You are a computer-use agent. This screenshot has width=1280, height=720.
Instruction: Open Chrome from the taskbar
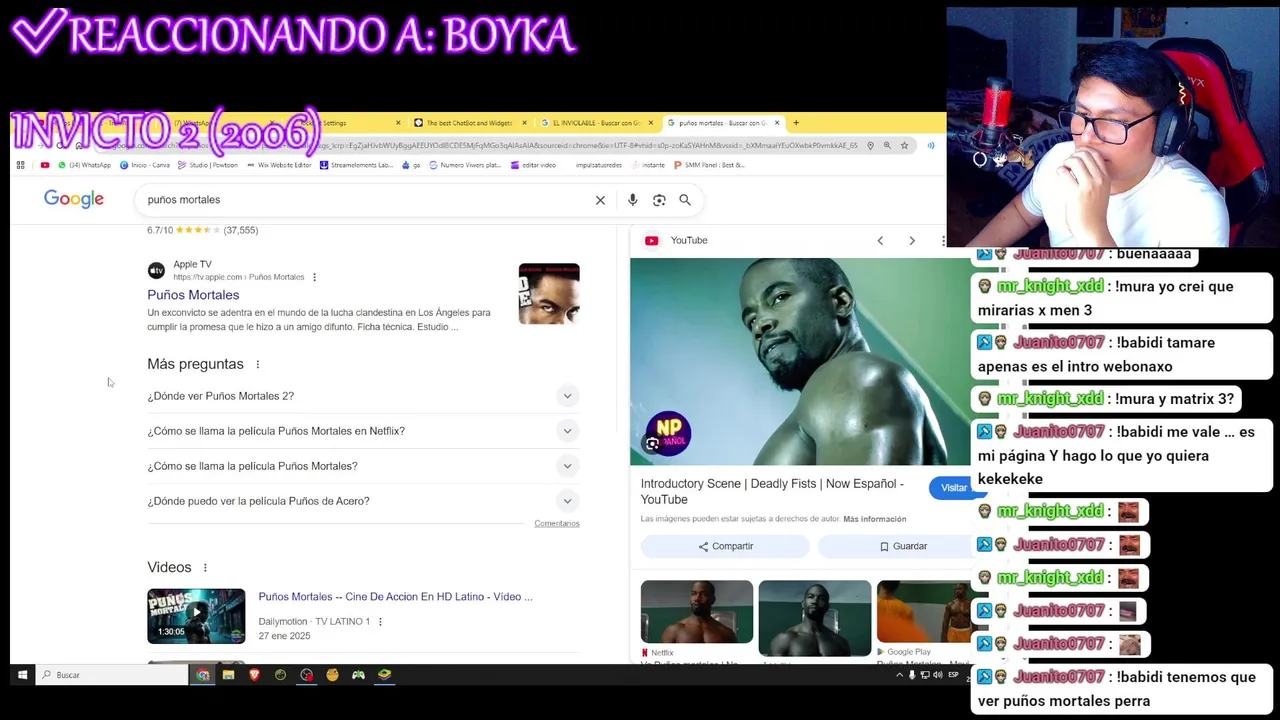coord(203,675)
